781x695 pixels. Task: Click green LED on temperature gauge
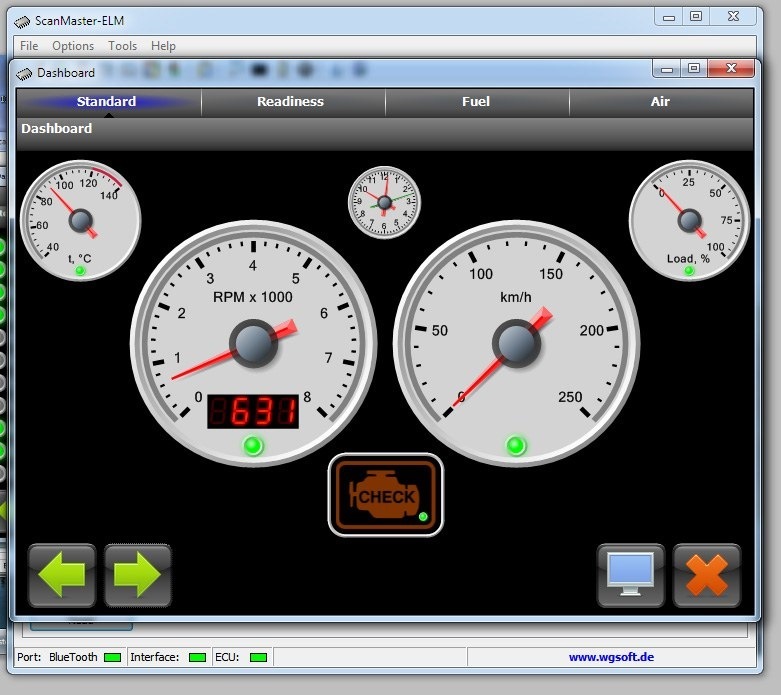click(x=80, y=271)
